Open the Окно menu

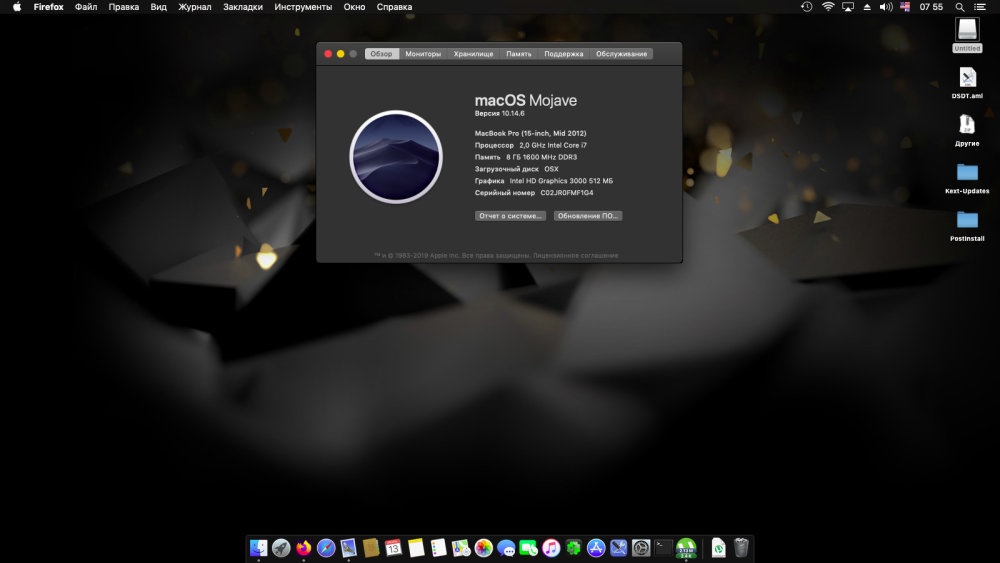tap(355, 7)
